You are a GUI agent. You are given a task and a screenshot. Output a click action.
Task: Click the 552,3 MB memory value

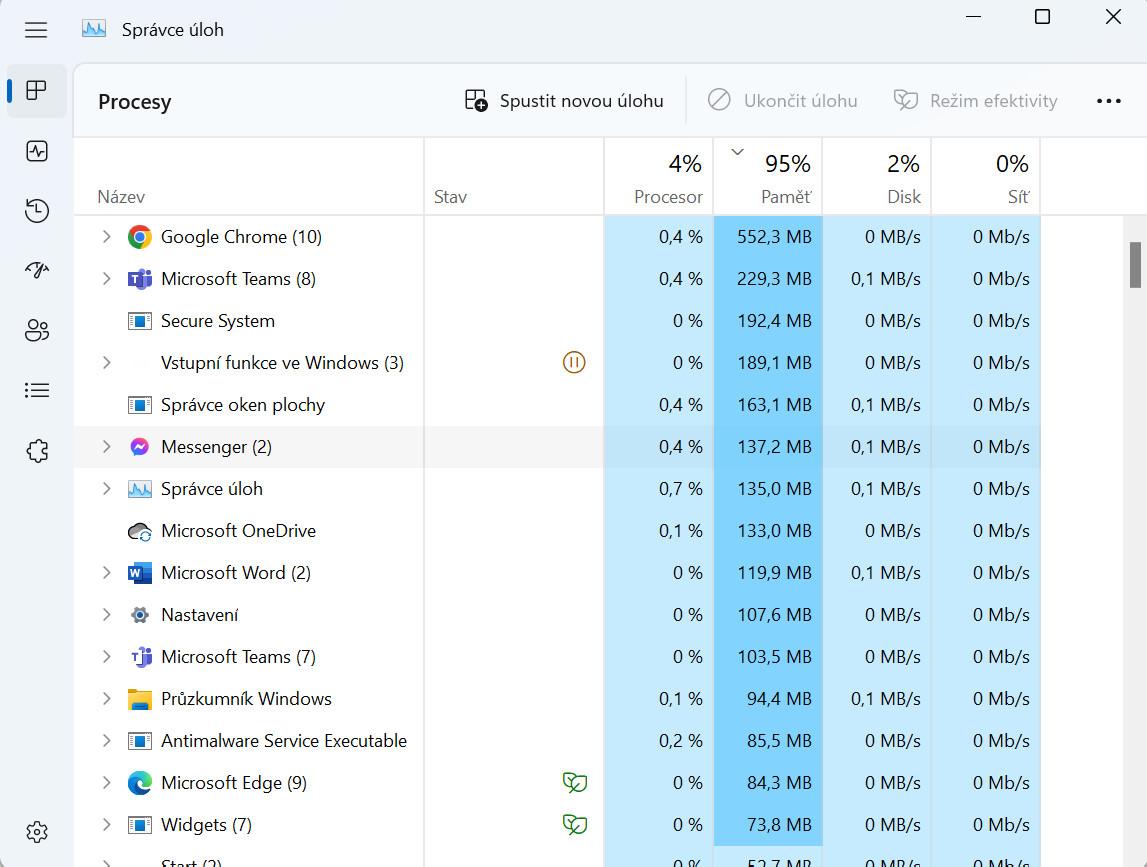[774, 237]
